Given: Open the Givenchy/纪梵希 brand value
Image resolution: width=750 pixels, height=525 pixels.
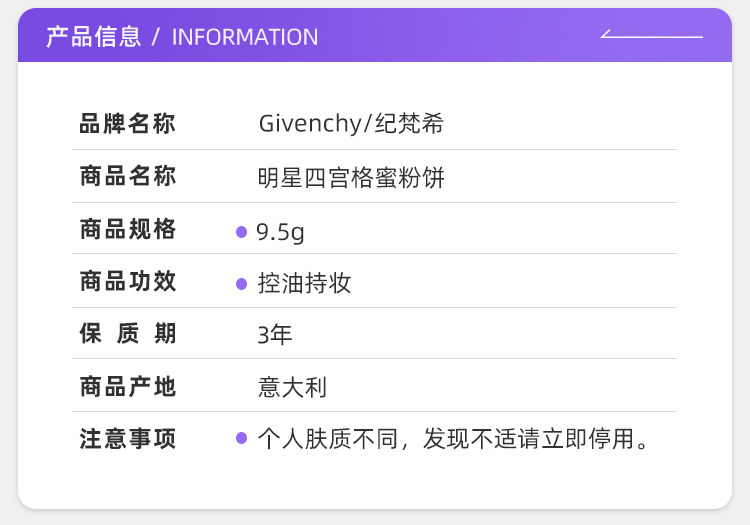Looking at the screenshot, I should coord(351,124).
